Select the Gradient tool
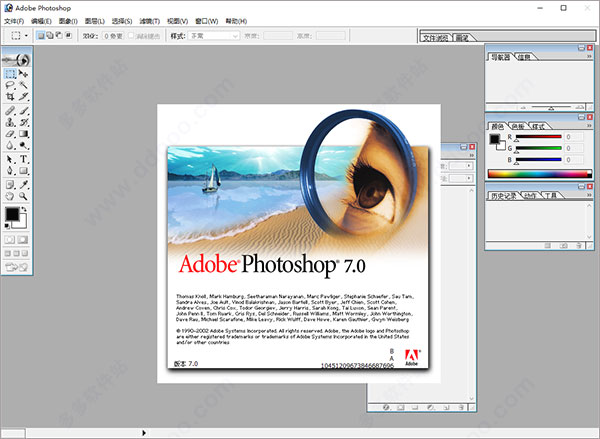The image size is (600, 439). click(23, 134)
